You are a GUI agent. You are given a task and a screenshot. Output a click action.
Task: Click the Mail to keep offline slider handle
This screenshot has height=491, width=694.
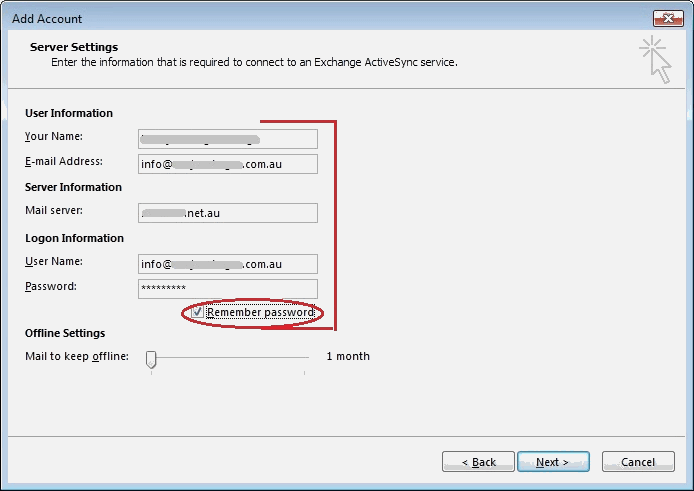(x=151, y=360)
